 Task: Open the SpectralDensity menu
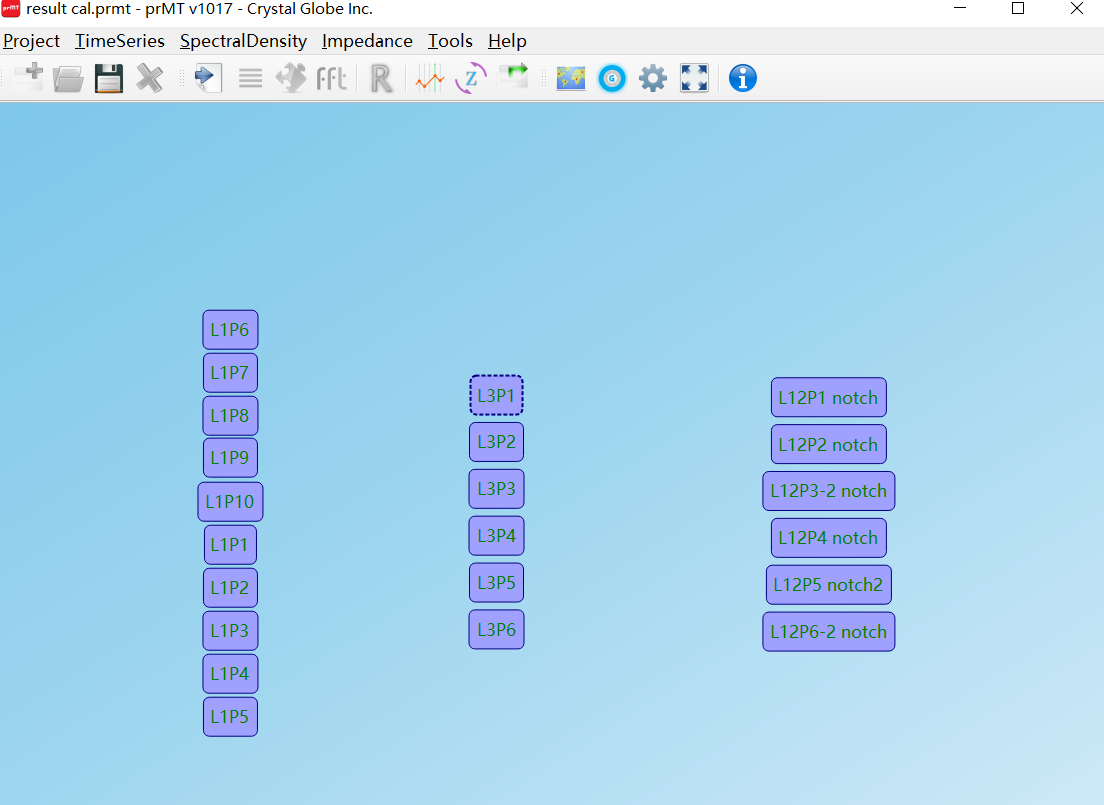[x=243, y=41]
